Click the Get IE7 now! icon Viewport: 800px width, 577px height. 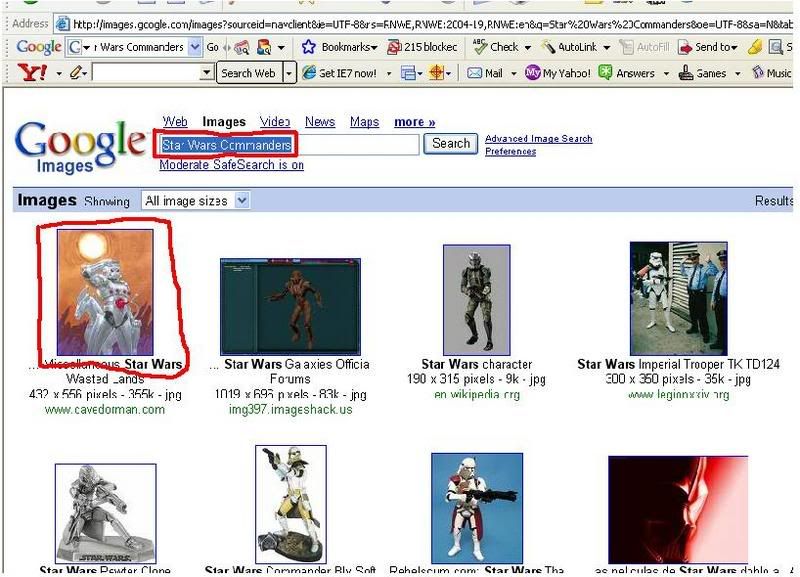[x=309, y=73]
